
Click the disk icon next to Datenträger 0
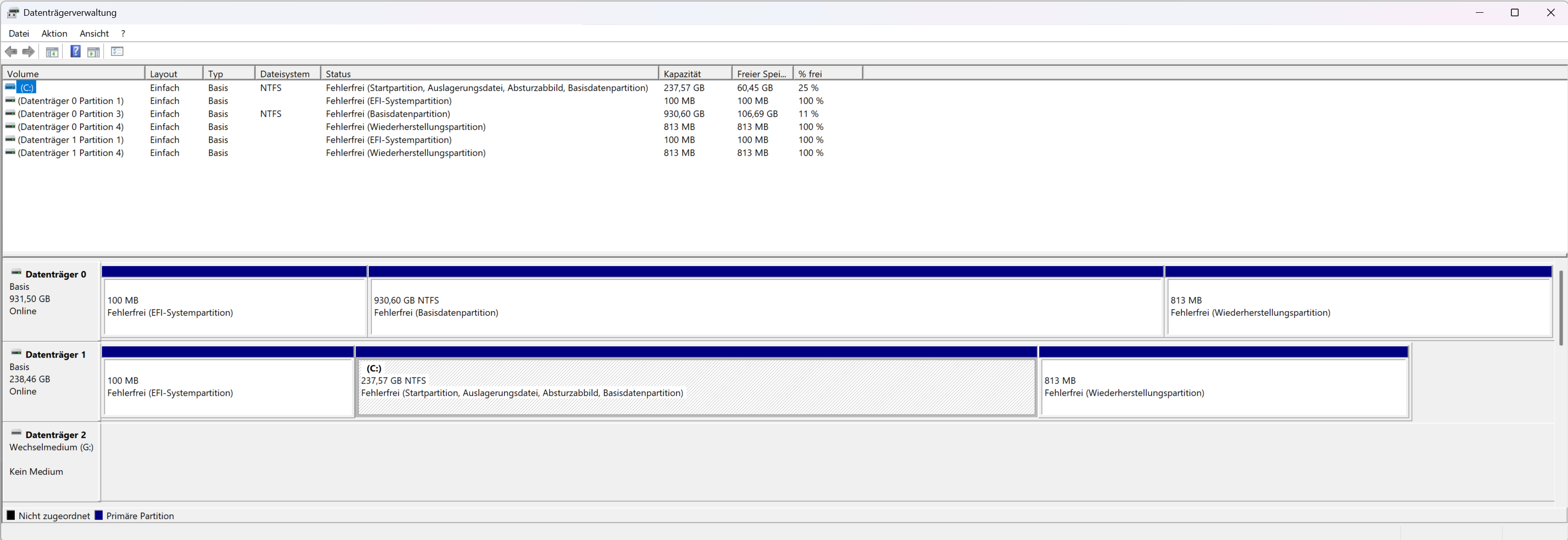[16, 273]
